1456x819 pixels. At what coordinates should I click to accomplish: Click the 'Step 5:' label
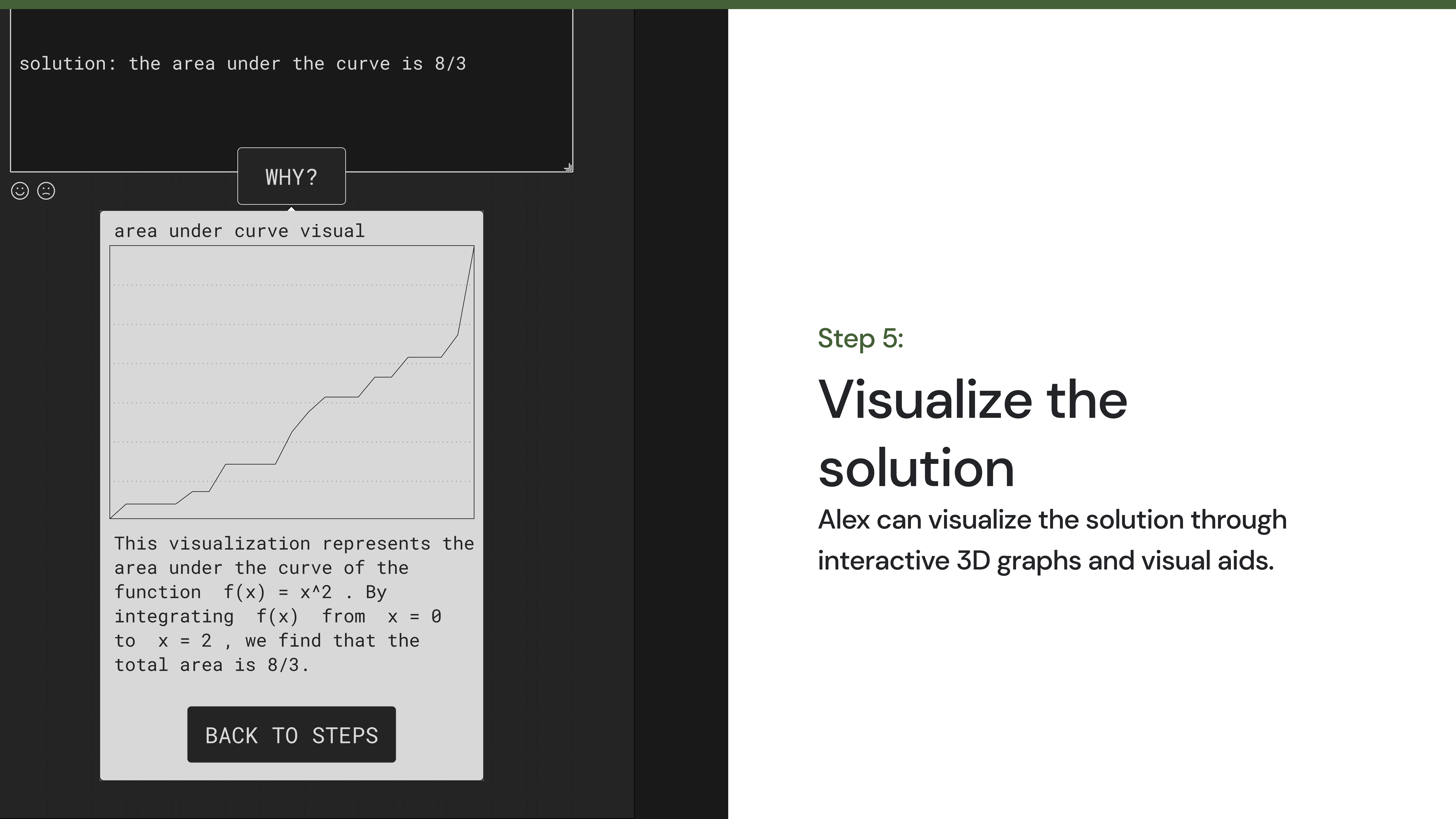[861, 339]
